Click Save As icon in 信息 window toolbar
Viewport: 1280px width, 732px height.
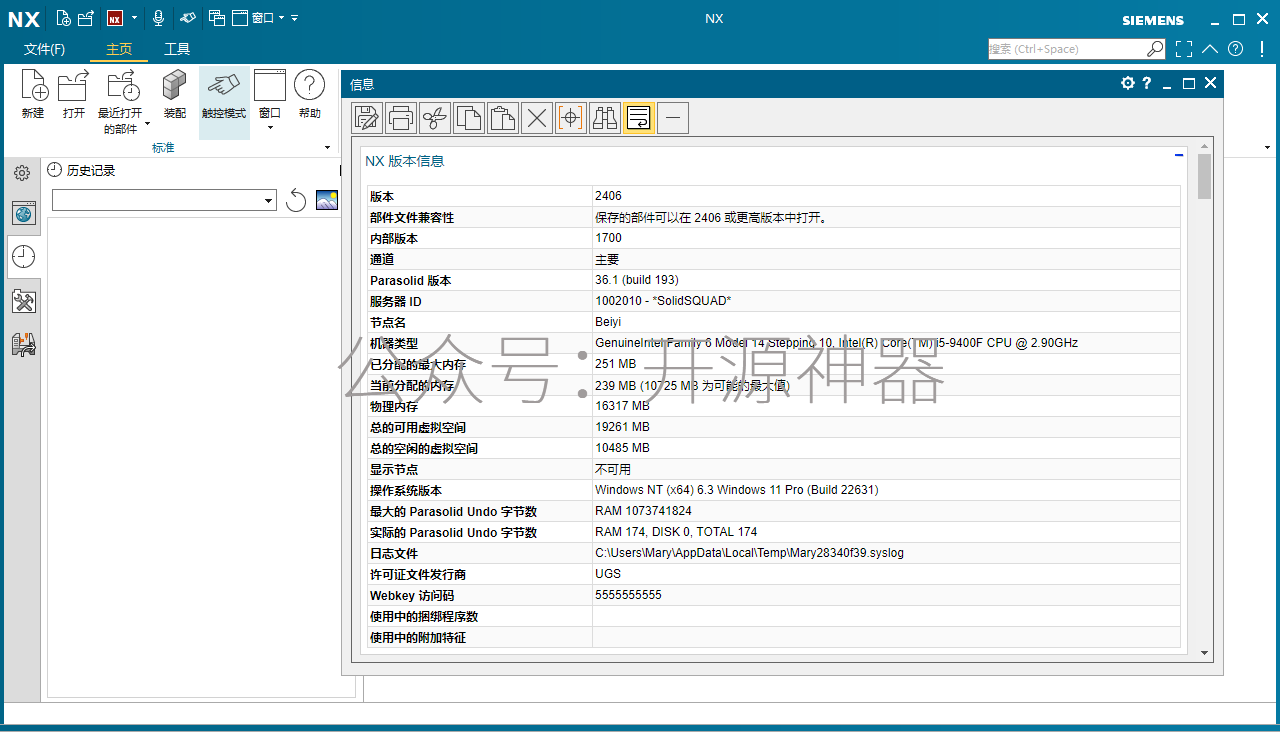click(367, 118)
